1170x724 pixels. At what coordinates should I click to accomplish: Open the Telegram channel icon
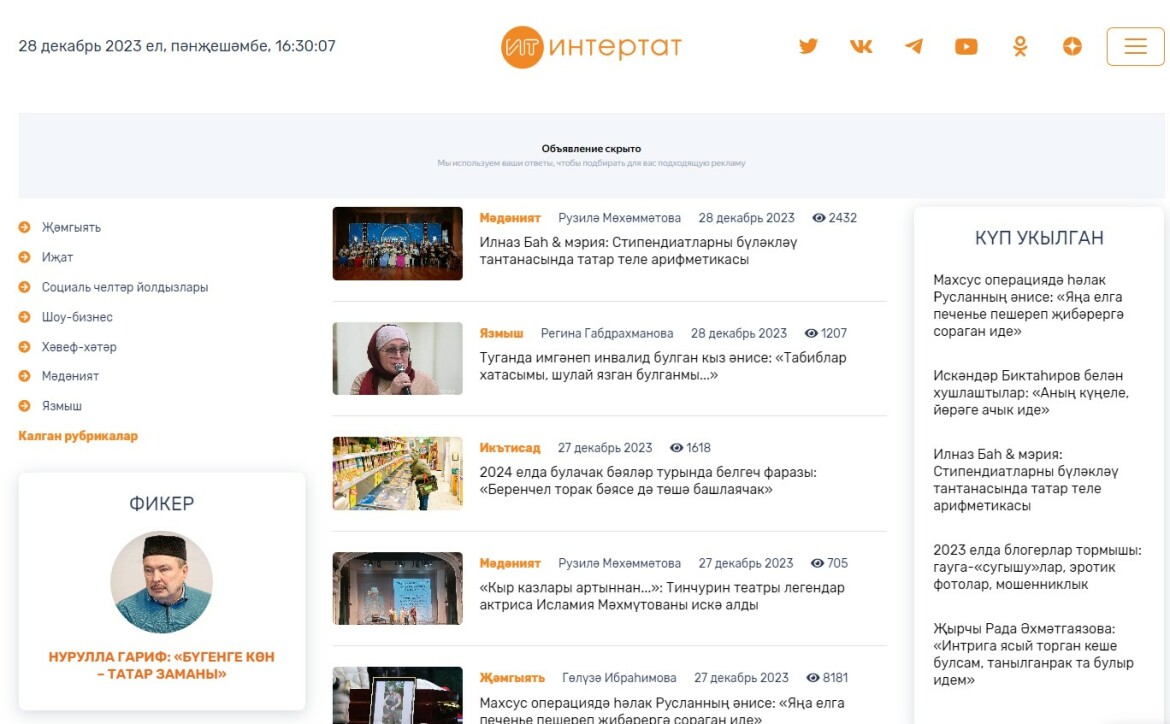coord(913,46)
